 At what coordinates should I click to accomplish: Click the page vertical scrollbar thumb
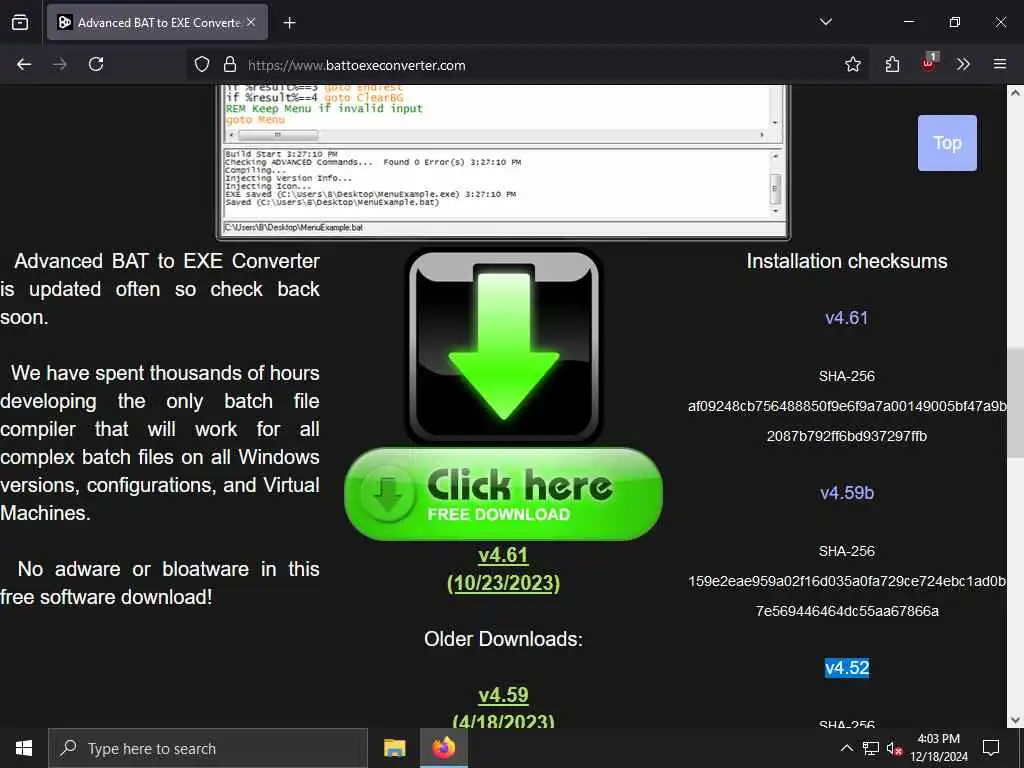[x=1015, y=403]
